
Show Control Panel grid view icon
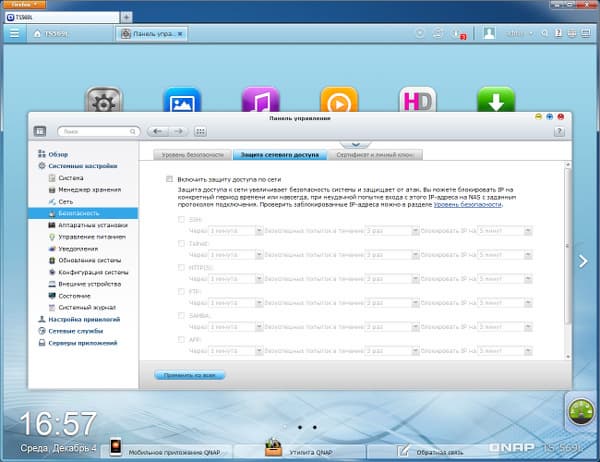(x=200, y=131)
